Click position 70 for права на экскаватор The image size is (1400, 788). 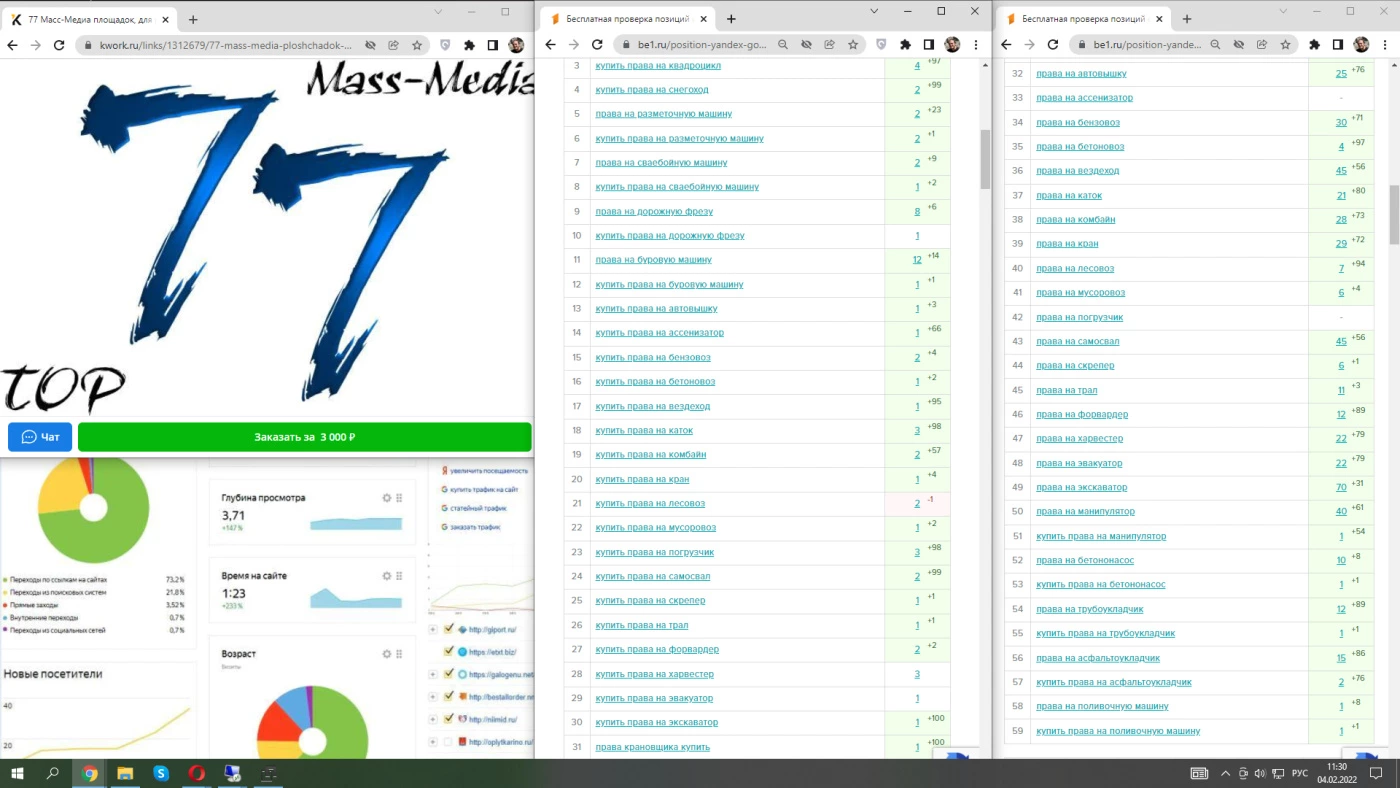tap(1341, 487)
